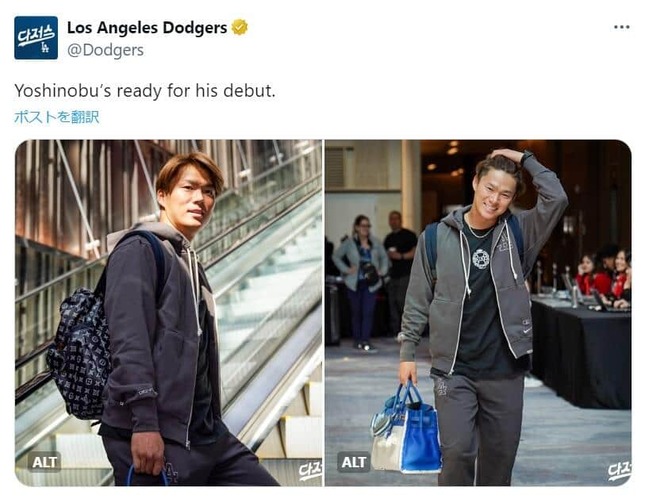Click the Dodgers watermark on right photo

tap(619, 471)
